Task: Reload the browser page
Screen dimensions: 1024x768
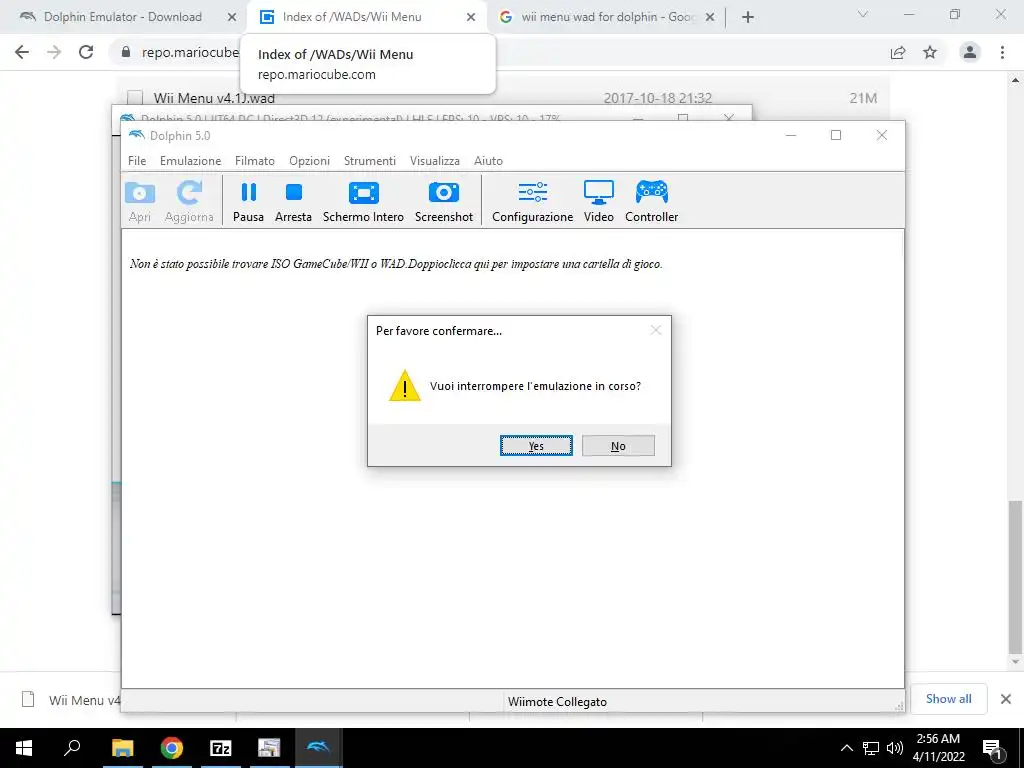Action: (86, 52)
